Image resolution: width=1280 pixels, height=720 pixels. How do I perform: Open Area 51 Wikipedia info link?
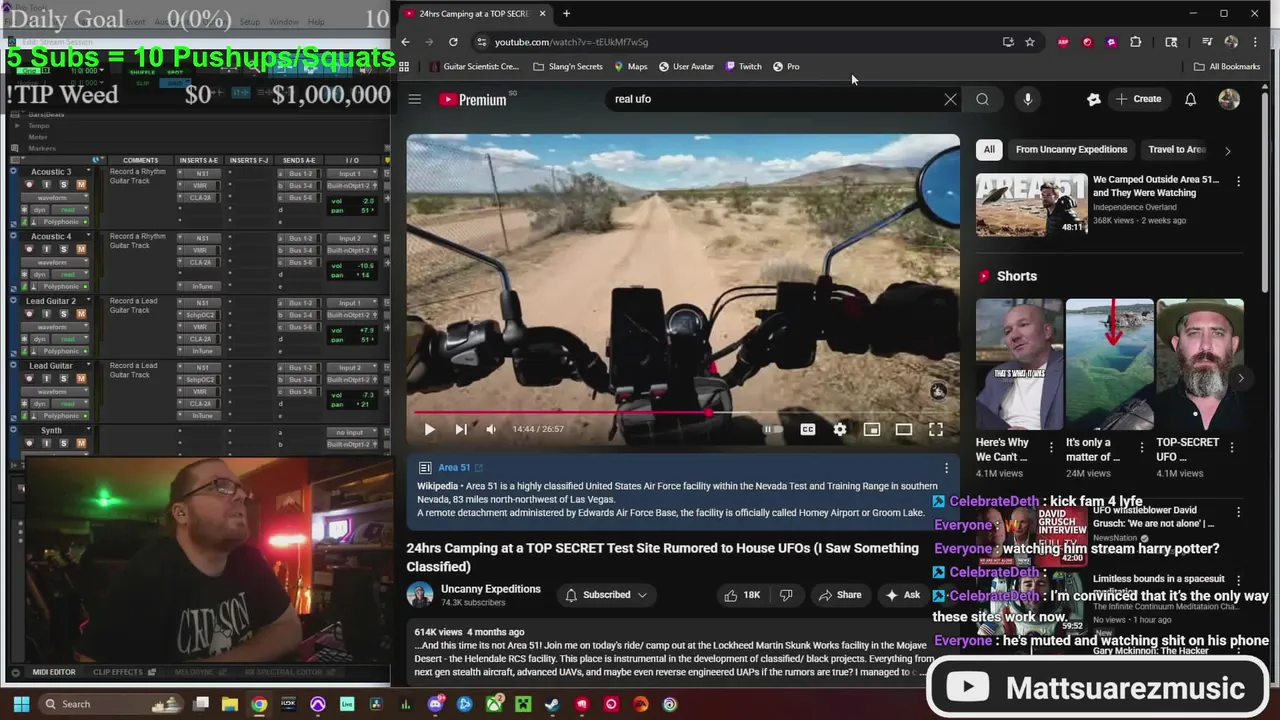point(460,467)
